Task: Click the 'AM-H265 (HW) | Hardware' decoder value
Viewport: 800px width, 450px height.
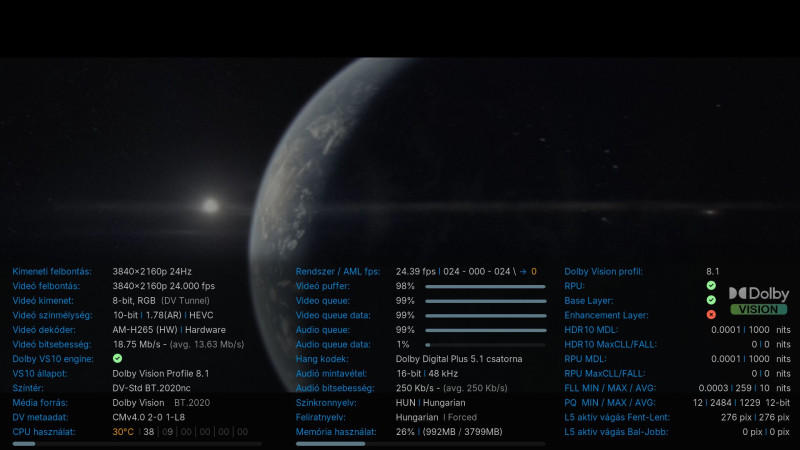Action: point(169,330)
